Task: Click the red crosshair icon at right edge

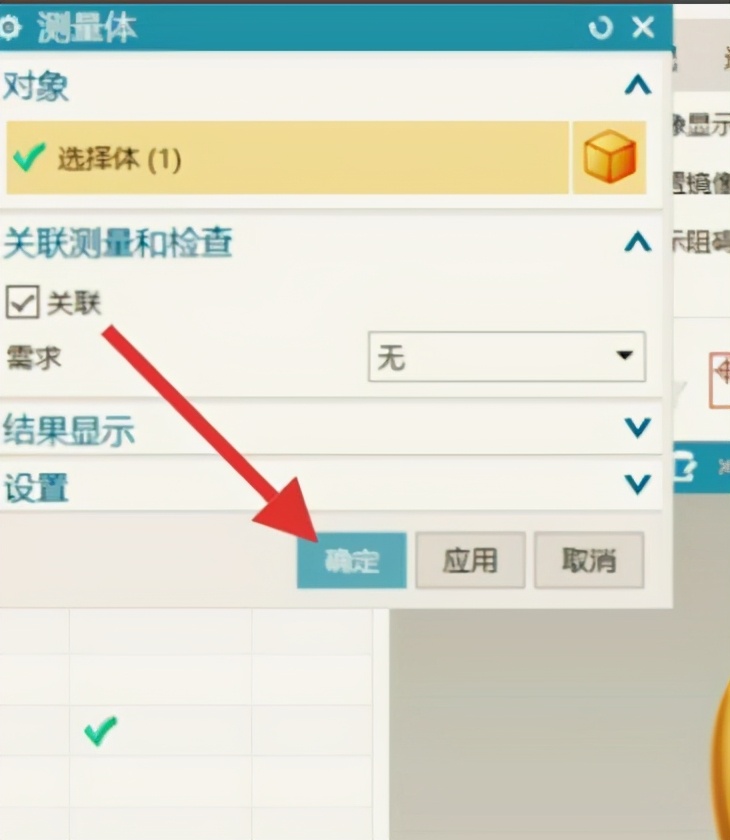Action: pyautogui.click(x=721, y=380)
